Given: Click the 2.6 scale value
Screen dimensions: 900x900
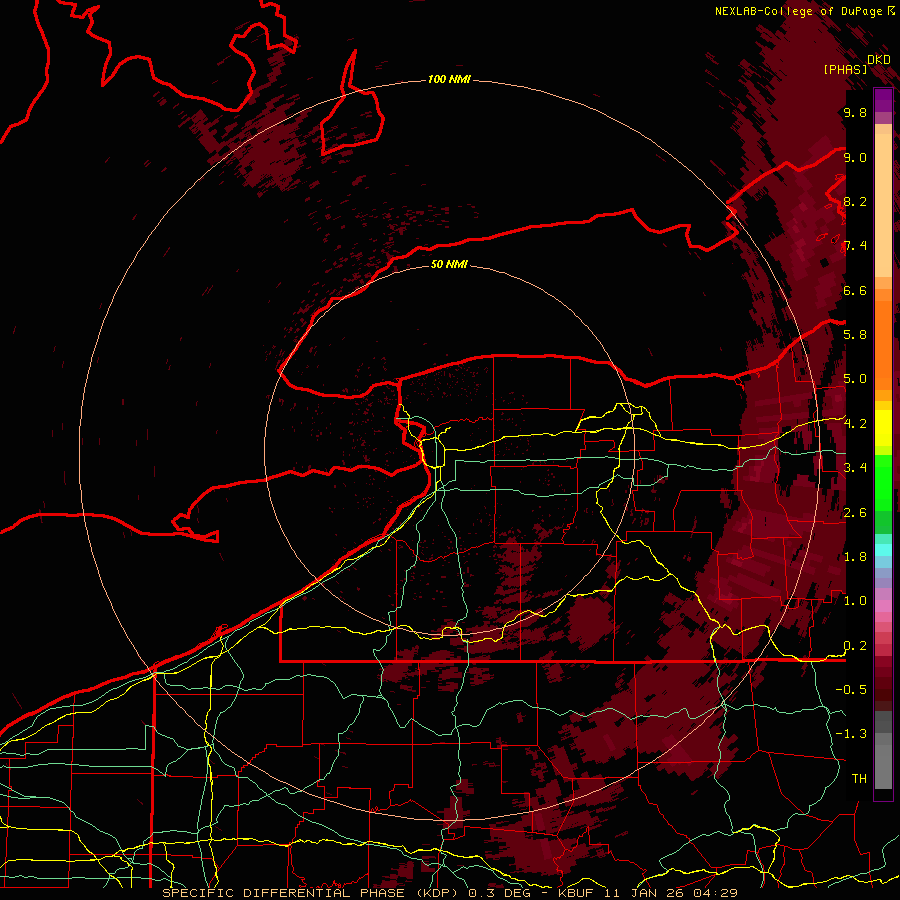Looking at the screenshot, I should pos(855,513).
